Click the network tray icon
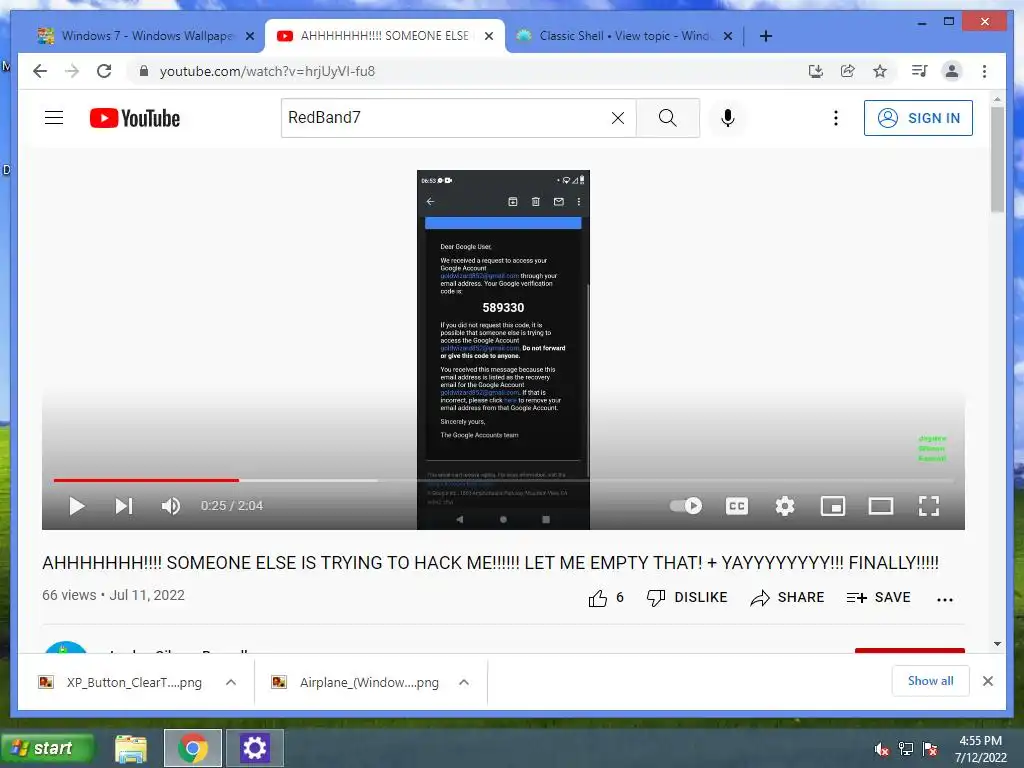1024x768 pixels. 906,749
